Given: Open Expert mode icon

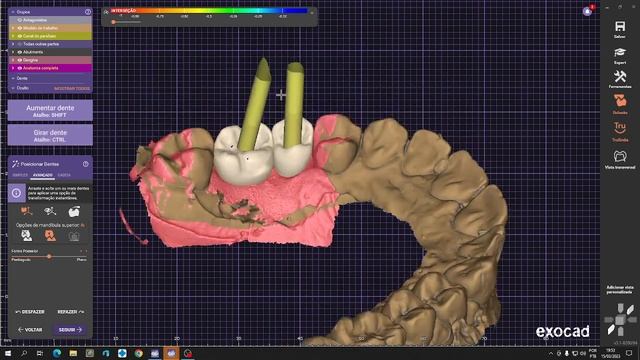Looking at the screenshot, I should point(620,52).
